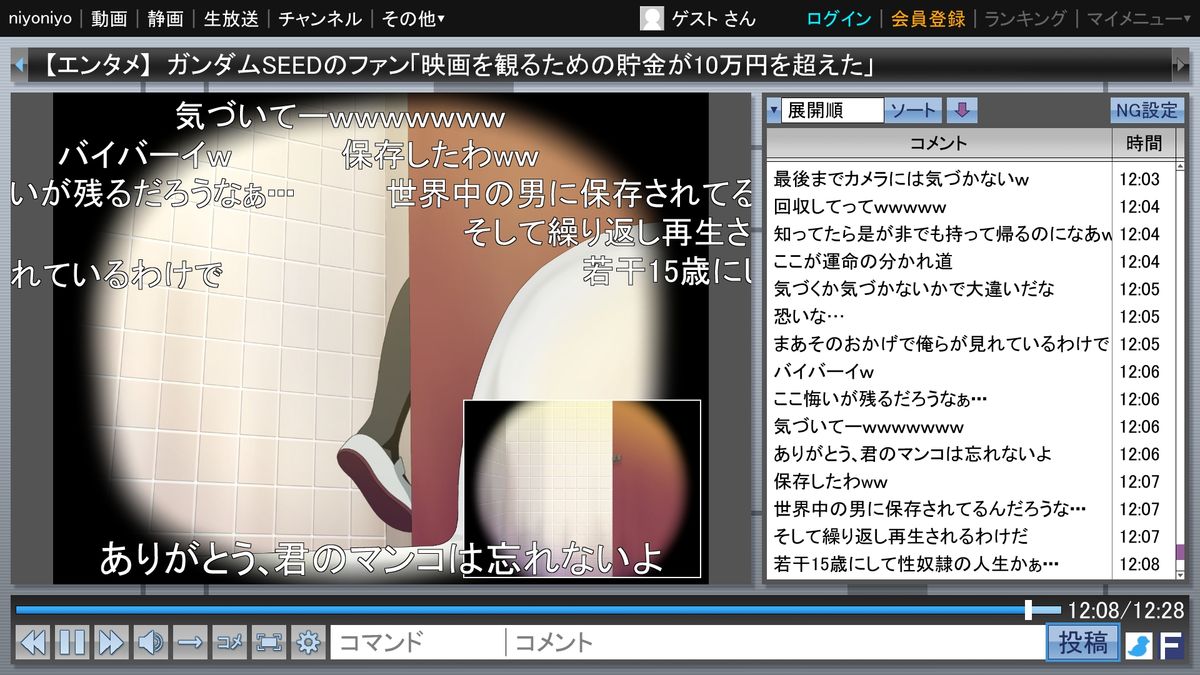Share via the Twitter bird icon

point(1138,644)
